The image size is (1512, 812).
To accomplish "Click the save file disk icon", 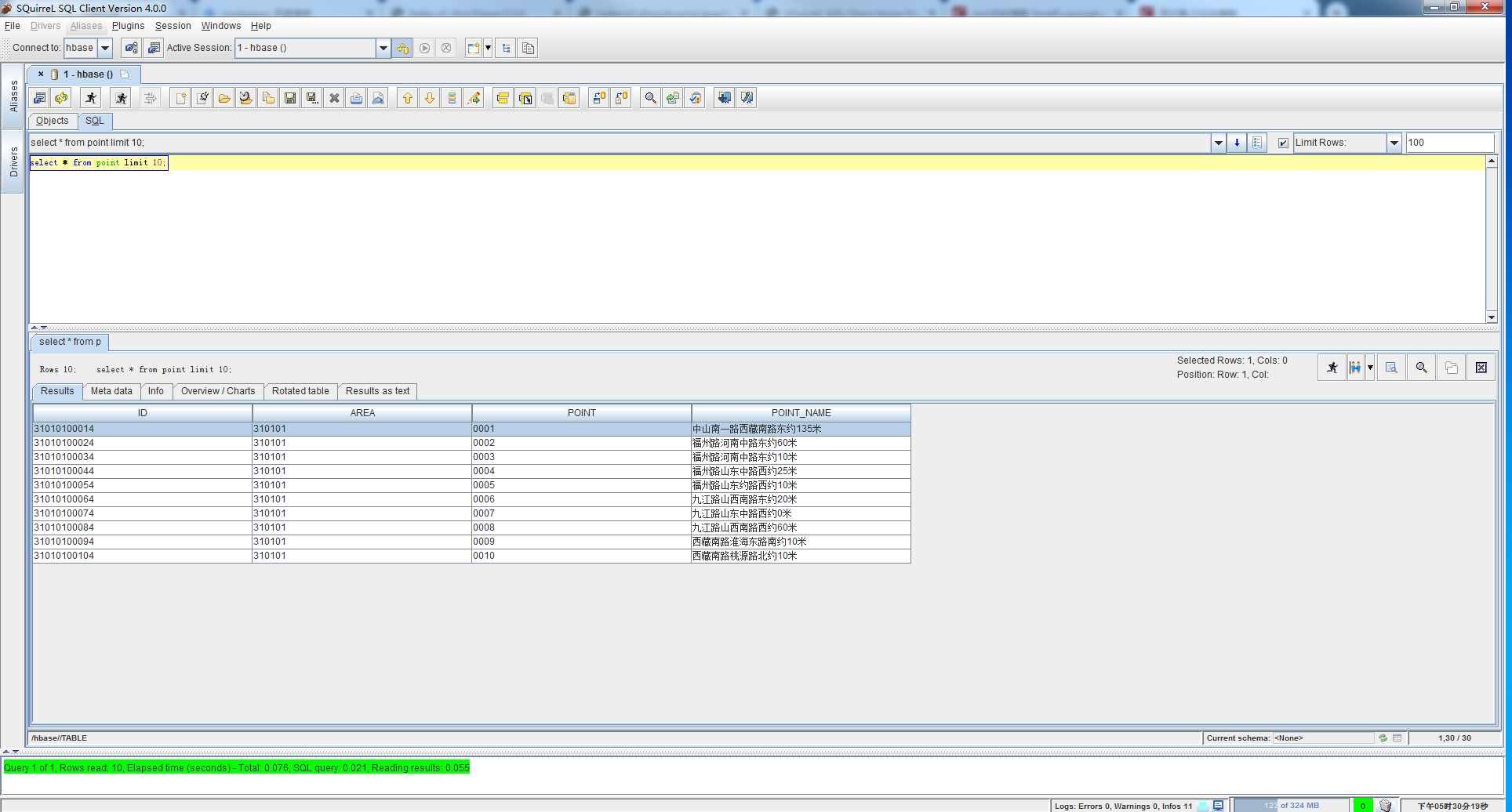I will pyautogui.click(x=290, y=98).
